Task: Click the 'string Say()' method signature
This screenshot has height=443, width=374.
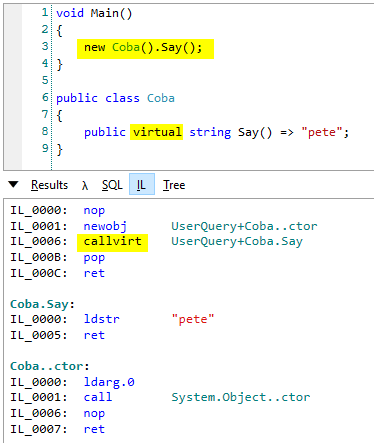Action: point(231,132)
